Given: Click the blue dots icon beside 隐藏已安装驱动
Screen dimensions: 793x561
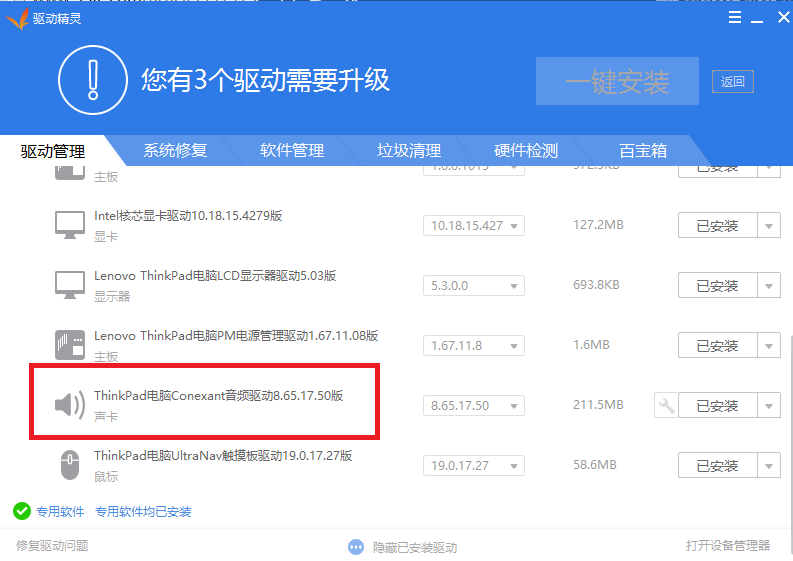Looking at the screenshot, I should (356, 547).
